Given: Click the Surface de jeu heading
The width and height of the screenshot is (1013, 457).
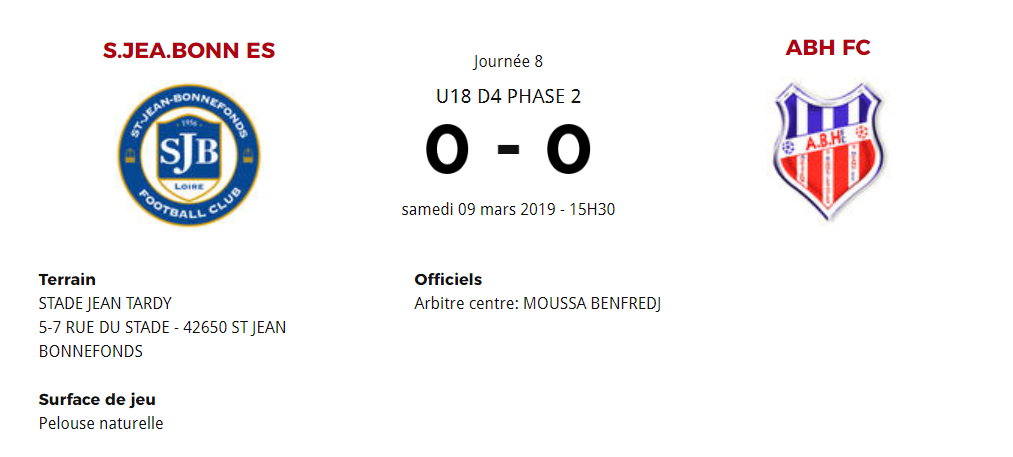Looking at the screenshot, I should pyautogui.click(x=97, y=400).
